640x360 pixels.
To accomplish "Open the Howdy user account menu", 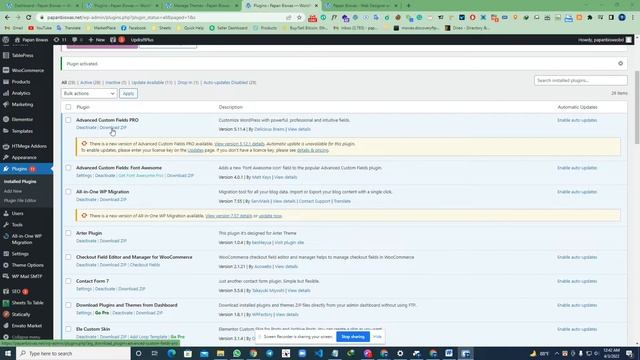I will click(604, 40).
